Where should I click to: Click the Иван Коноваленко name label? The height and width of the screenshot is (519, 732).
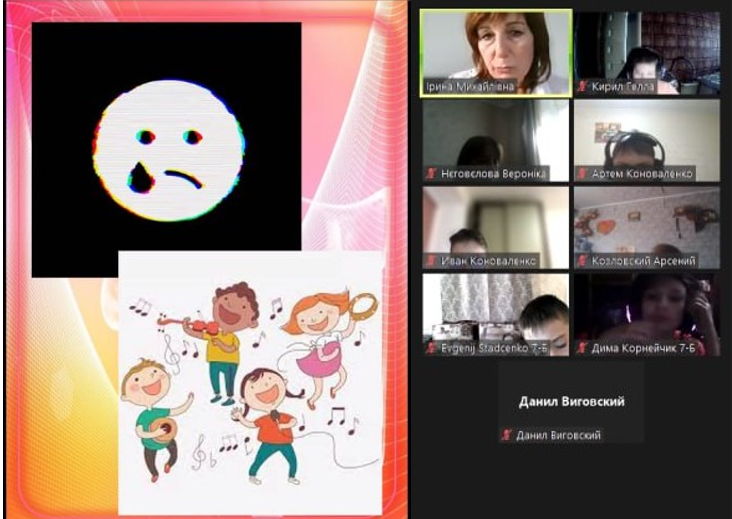tap(488, 261)
